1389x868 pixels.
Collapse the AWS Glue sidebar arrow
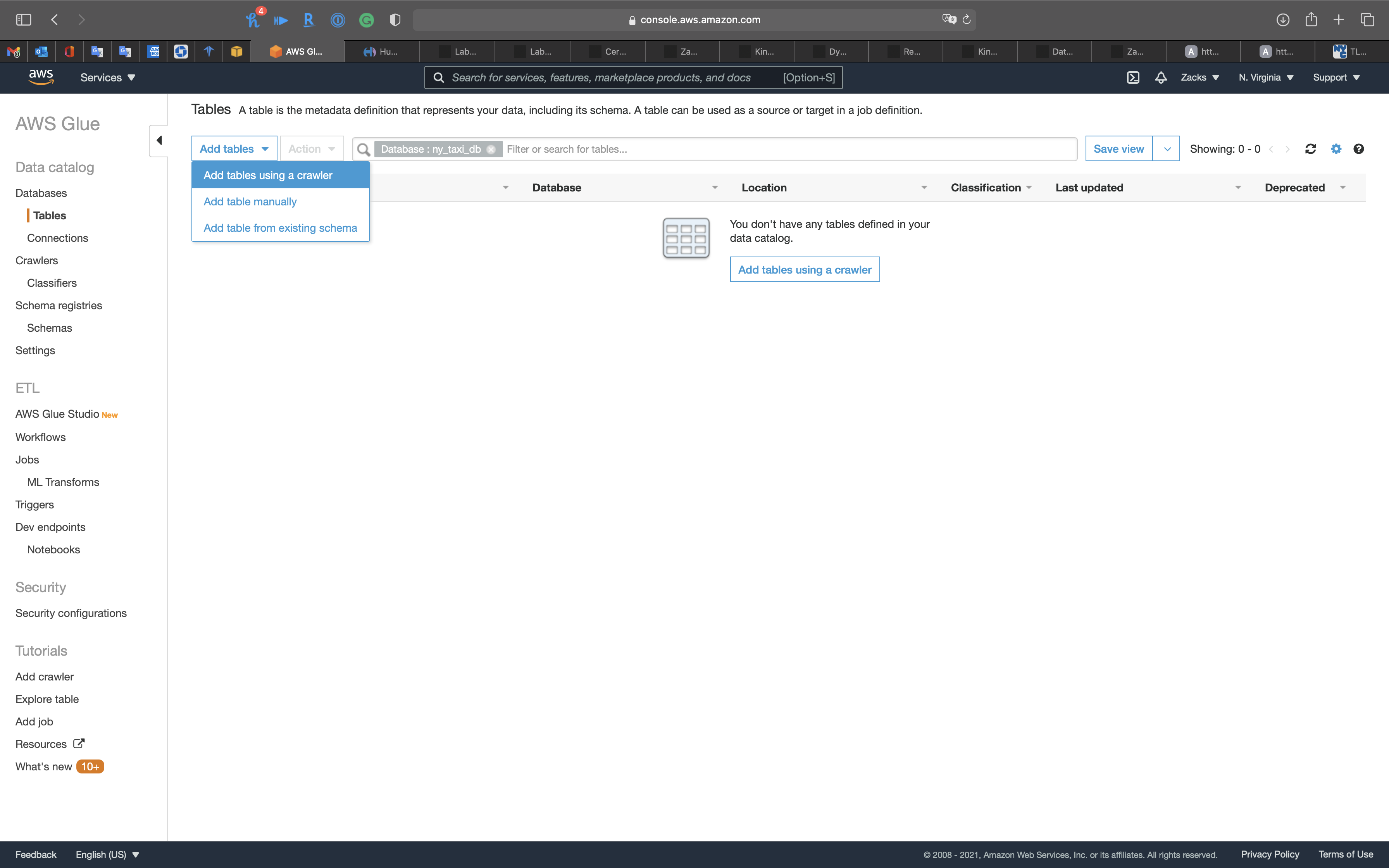coord(159,141)
